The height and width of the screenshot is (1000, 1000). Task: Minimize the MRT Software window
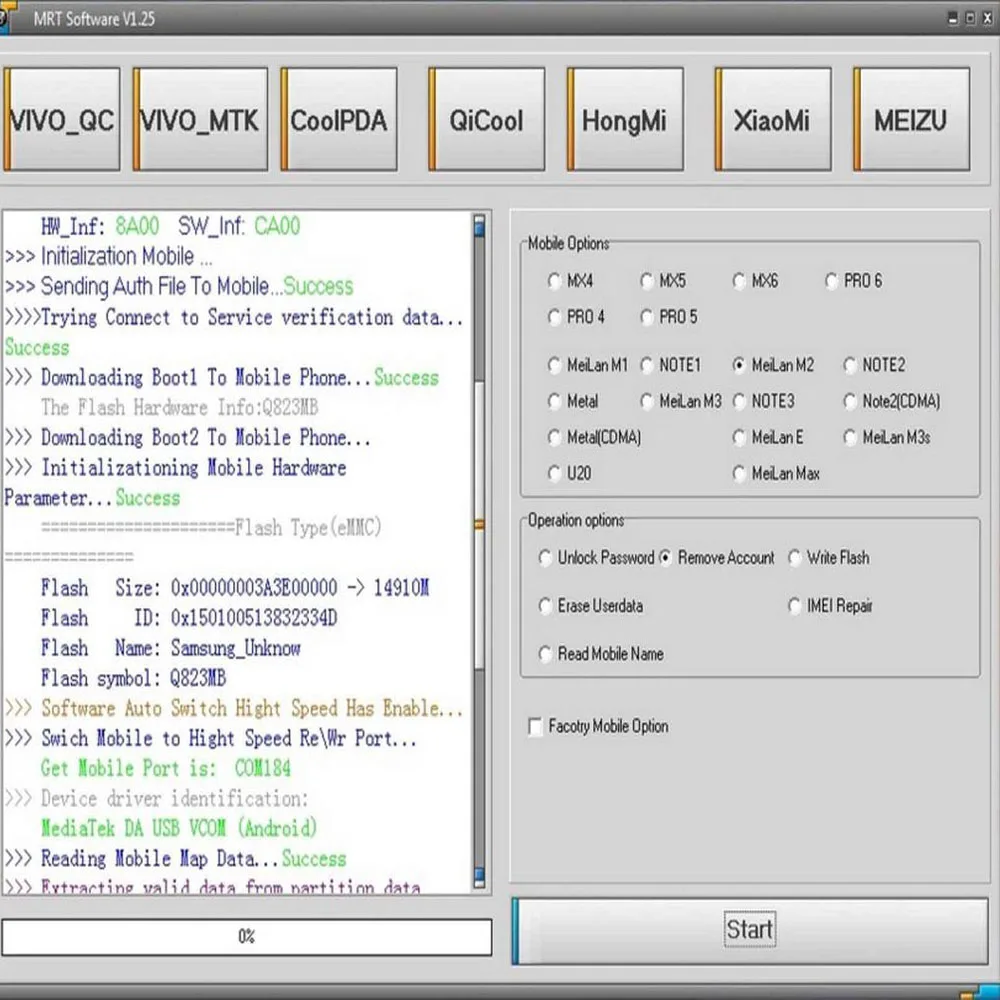click(x=953, y=18)
